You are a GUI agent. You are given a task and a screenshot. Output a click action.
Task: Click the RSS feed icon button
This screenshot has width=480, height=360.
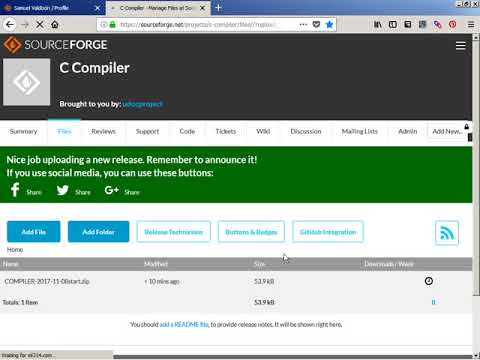point(447,233)
